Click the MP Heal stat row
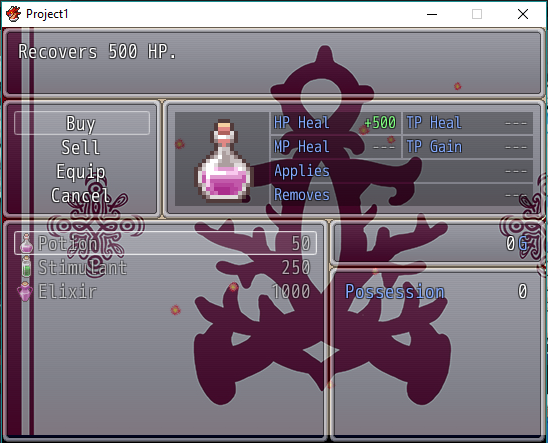The height and width of the screenshot is (443, 548). 336,147
